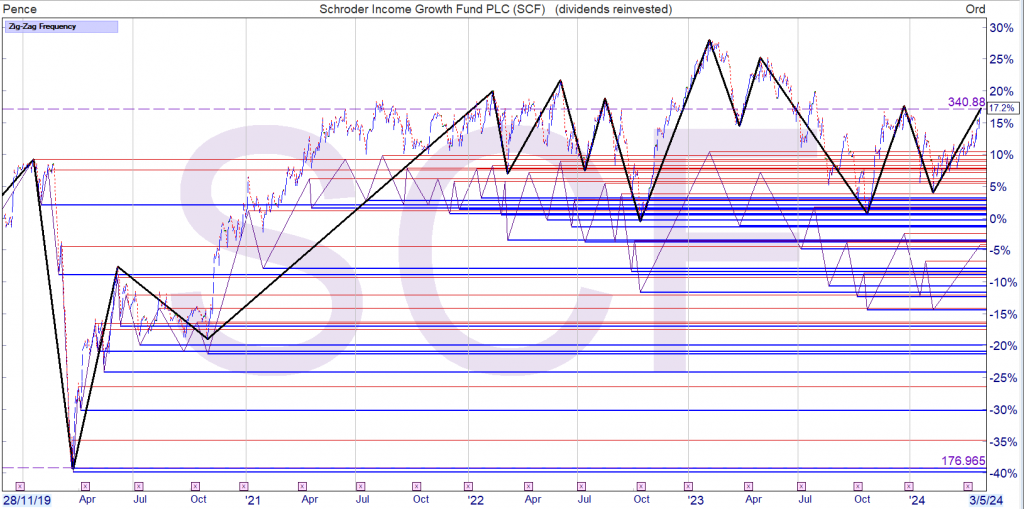
Task: Click the Zig-Zag Frequency indicator label
Action: 61,27
